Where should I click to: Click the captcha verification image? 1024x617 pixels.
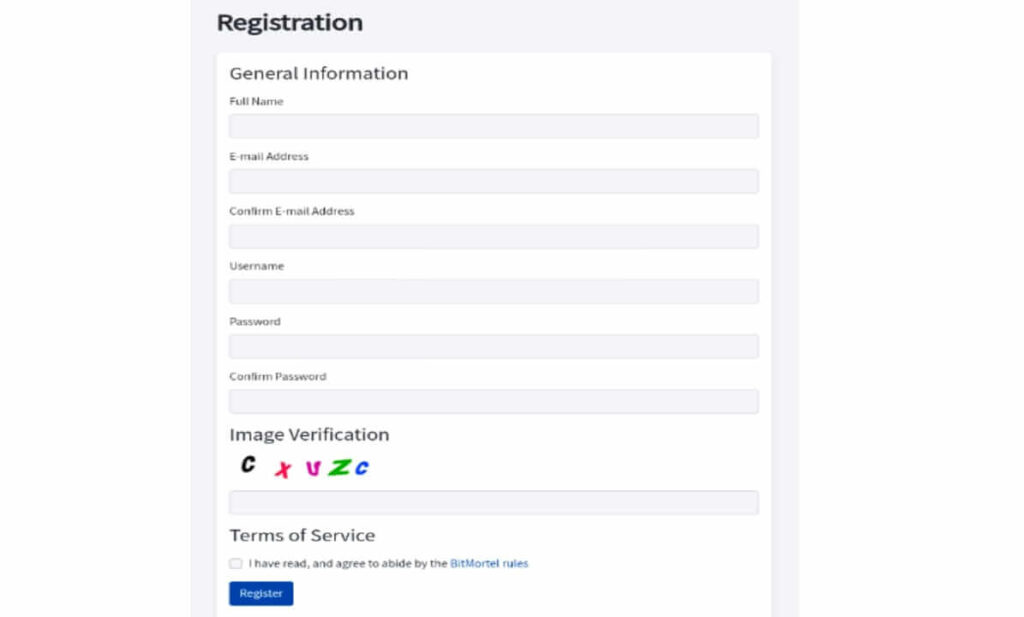[304, 466]
